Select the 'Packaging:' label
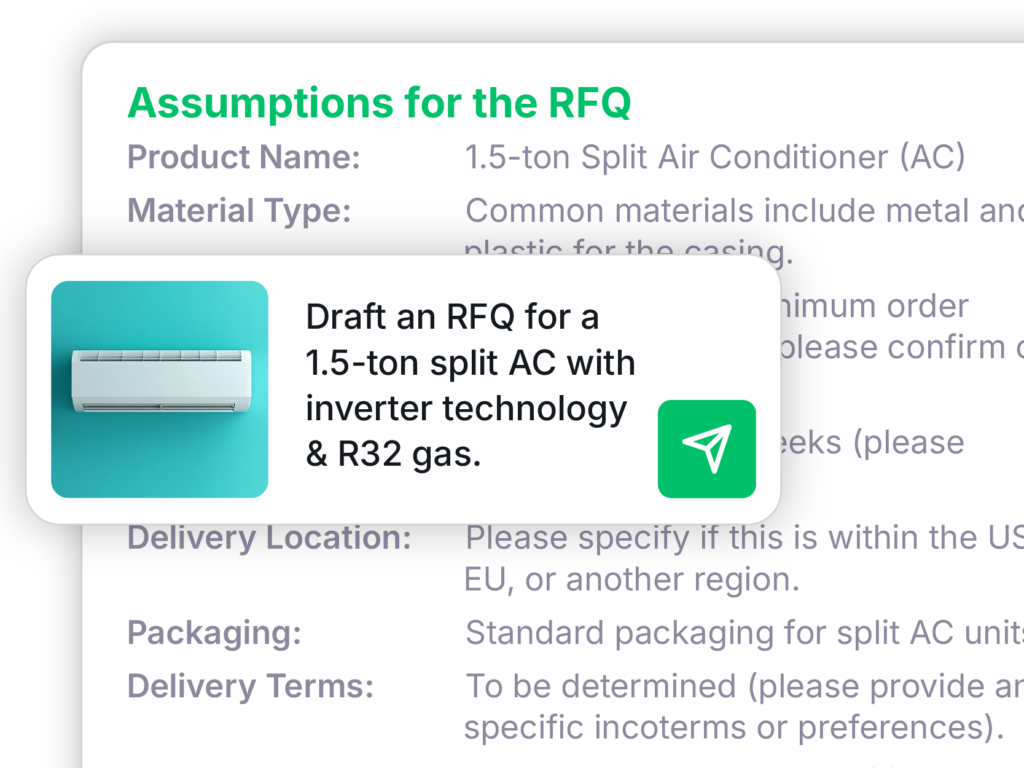Image resolution: width=1024 pixels, height=768 pixels. [214, 633]
